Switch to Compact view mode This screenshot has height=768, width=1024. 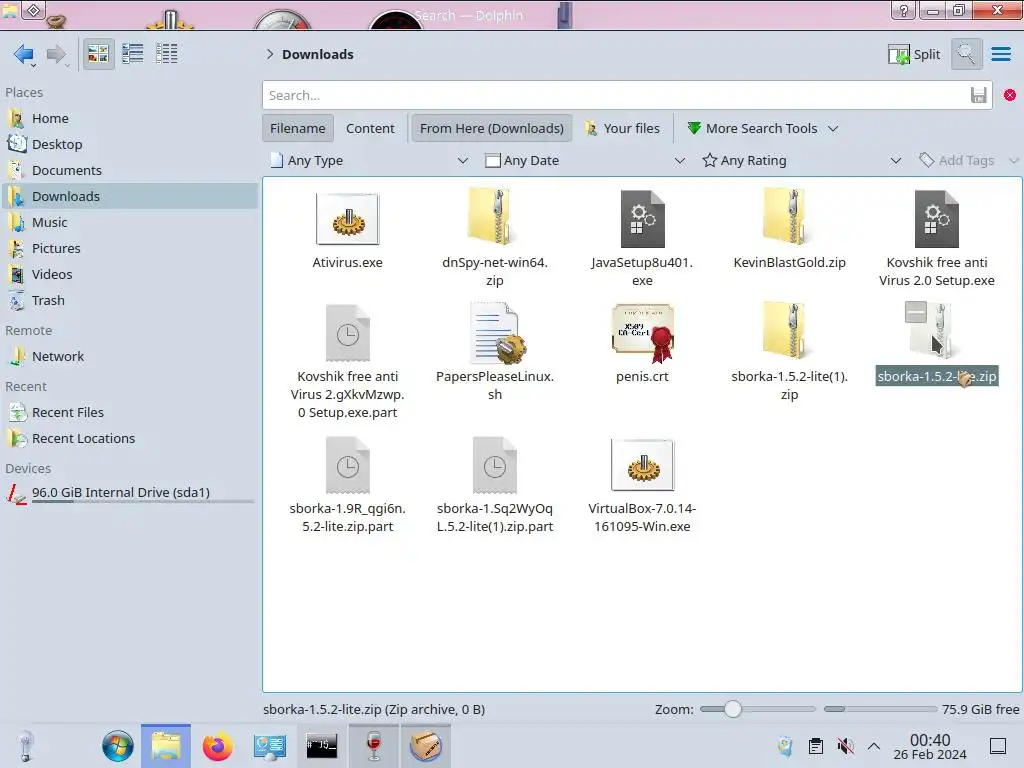click(133, 54)
